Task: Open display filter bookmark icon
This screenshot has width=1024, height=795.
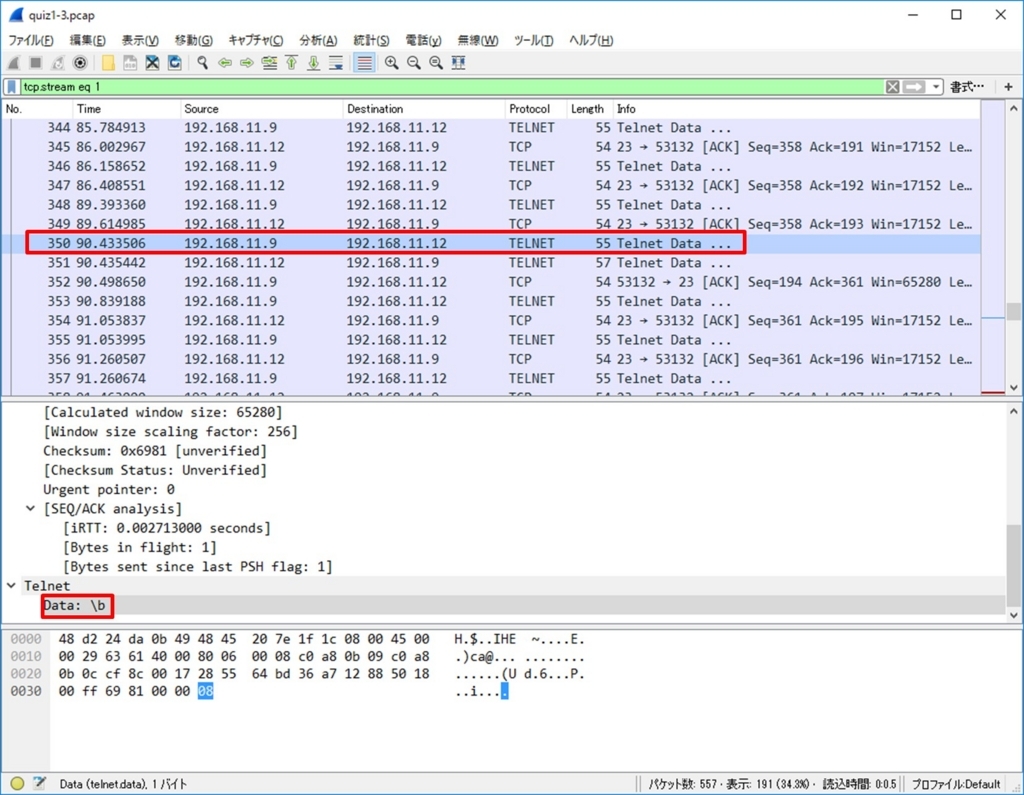Action: (12, 87)
